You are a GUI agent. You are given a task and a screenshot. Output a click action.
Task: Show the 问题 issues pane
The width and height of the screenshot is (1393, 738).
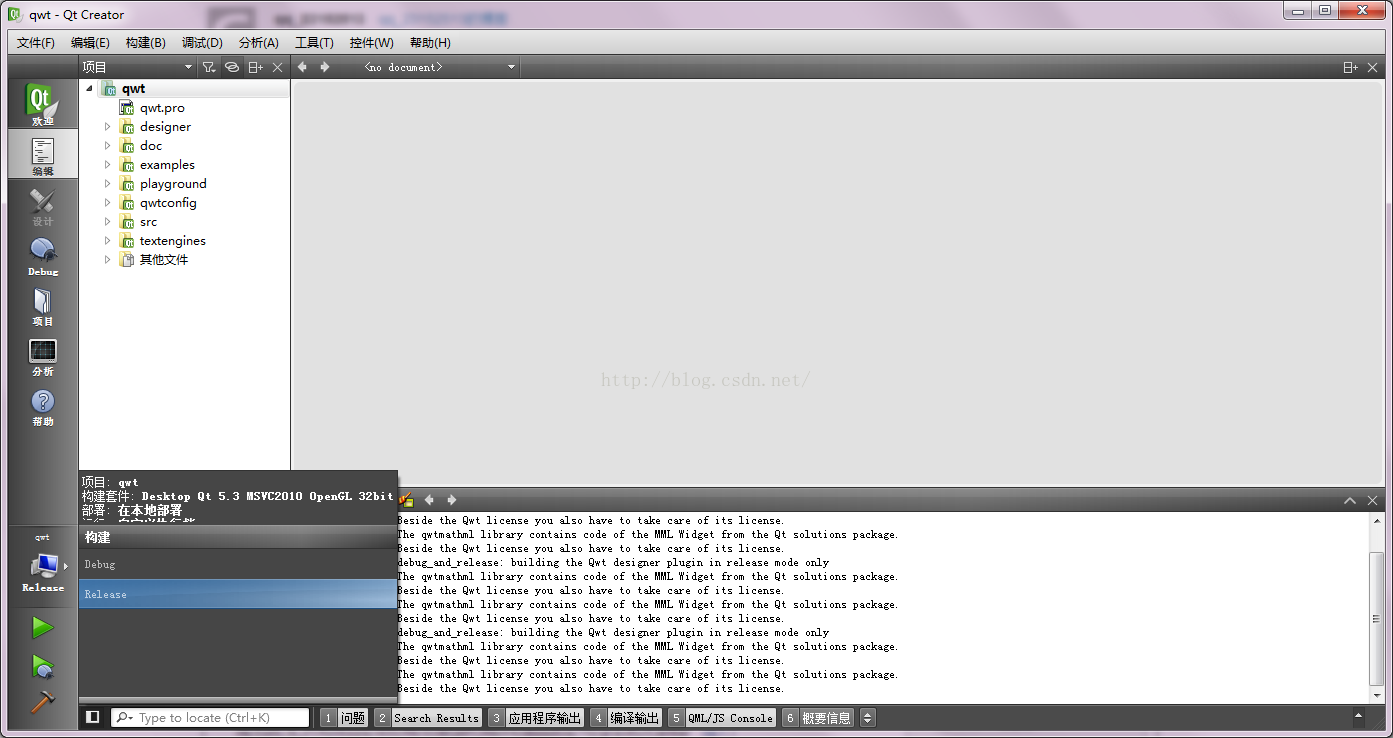343,718
